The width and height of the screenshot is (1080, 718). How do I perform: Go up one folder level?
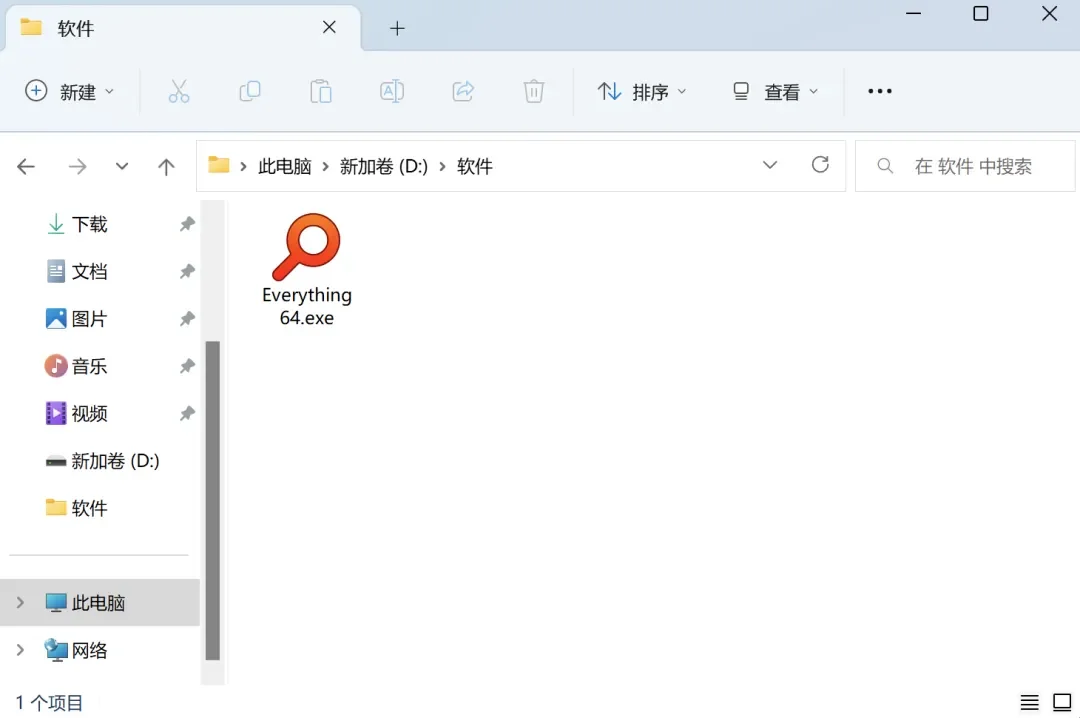pyautogui.click(x=166, y=166)
